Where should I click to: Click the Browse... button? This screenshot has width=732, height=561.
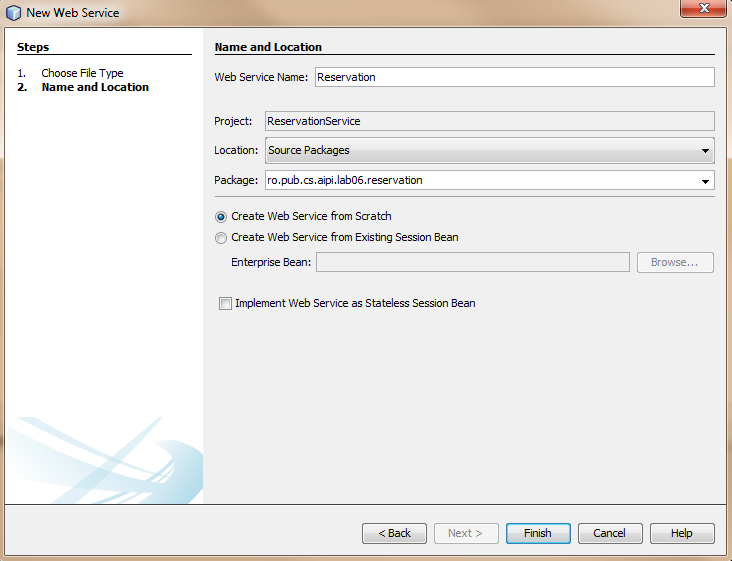pos(675,262)
